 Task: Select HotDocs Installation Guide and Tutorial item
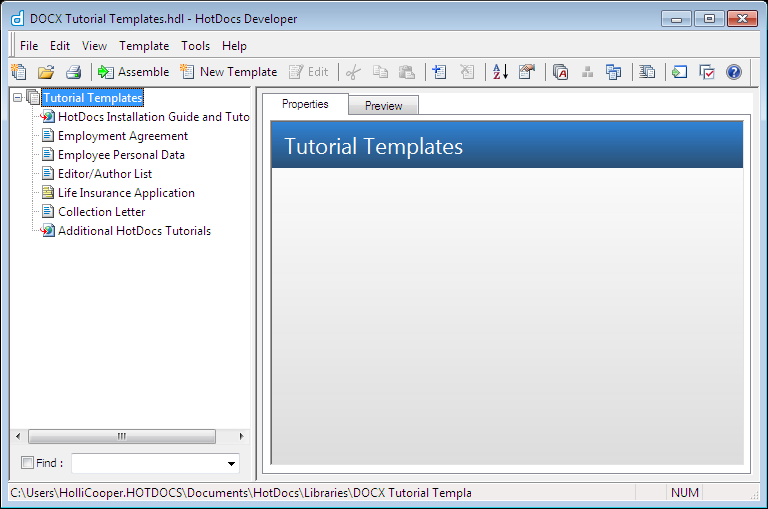[153, 117]
